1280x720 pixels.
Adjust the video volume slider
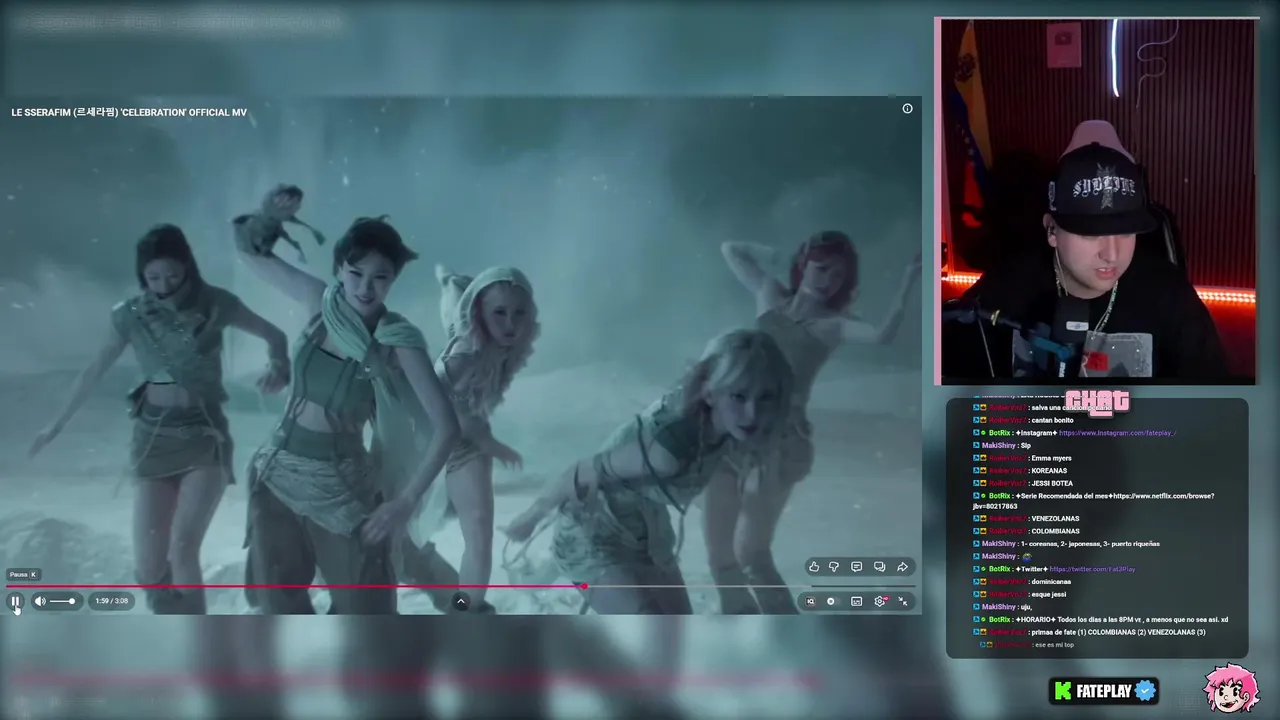62,601
